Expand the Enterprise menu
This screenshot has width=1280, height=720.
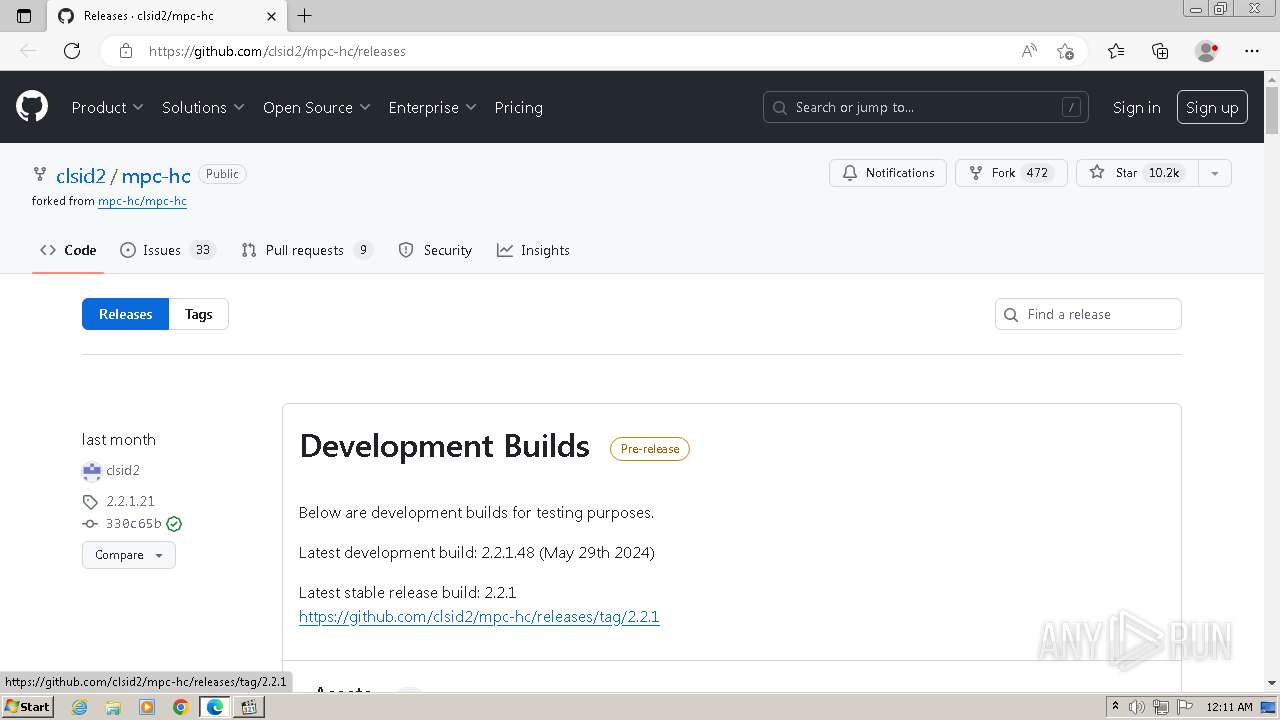[432, 107]
